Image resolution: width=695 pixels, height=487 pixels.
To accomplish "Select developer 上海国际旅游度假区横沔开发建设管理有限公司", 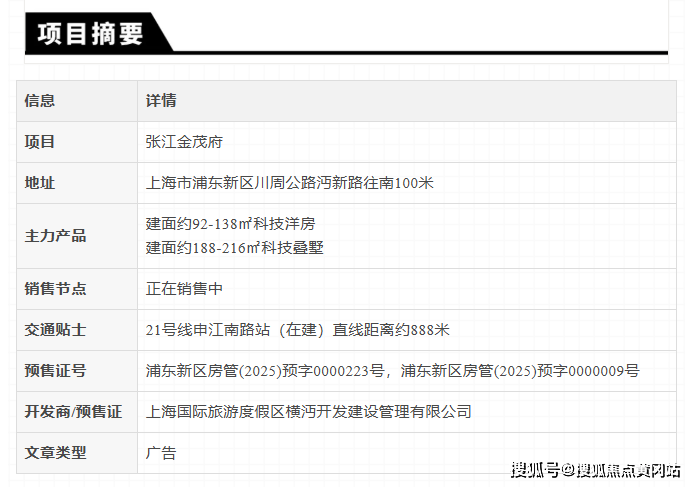I will coord(308,412).
